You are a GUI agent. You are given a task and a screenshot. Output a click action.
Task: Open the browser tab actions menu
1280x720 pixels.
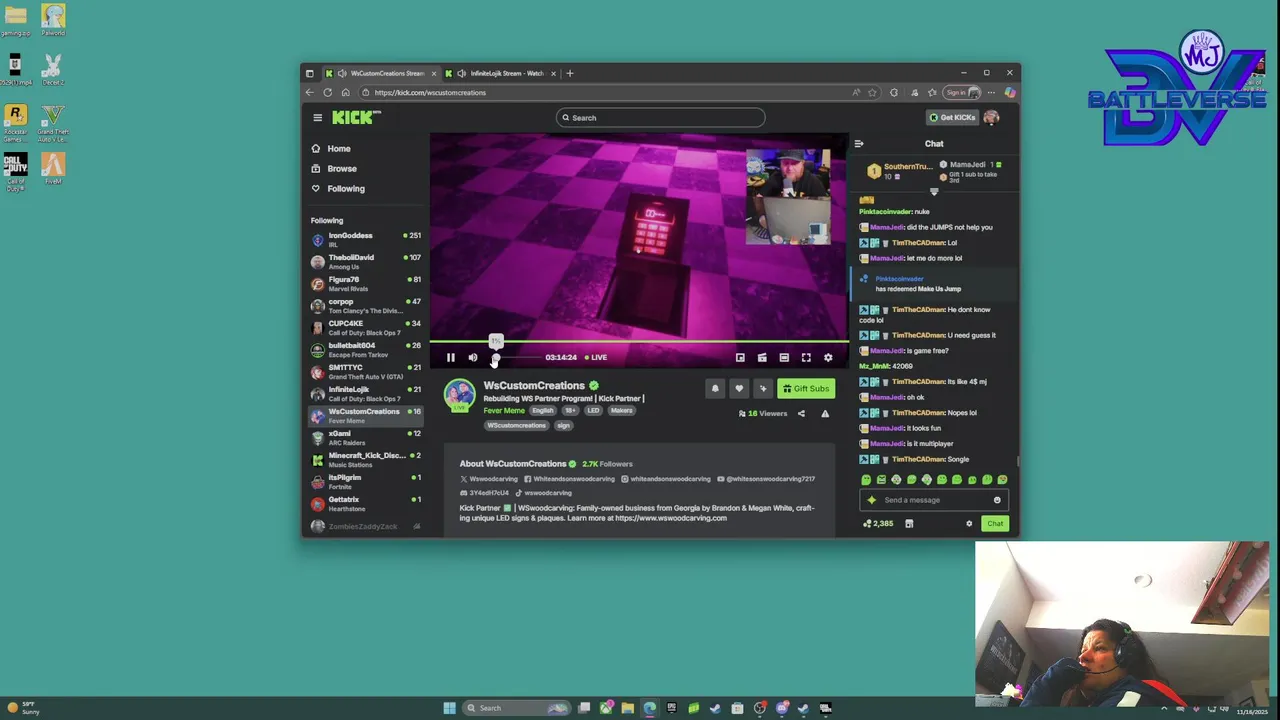(x=310, y=73)
